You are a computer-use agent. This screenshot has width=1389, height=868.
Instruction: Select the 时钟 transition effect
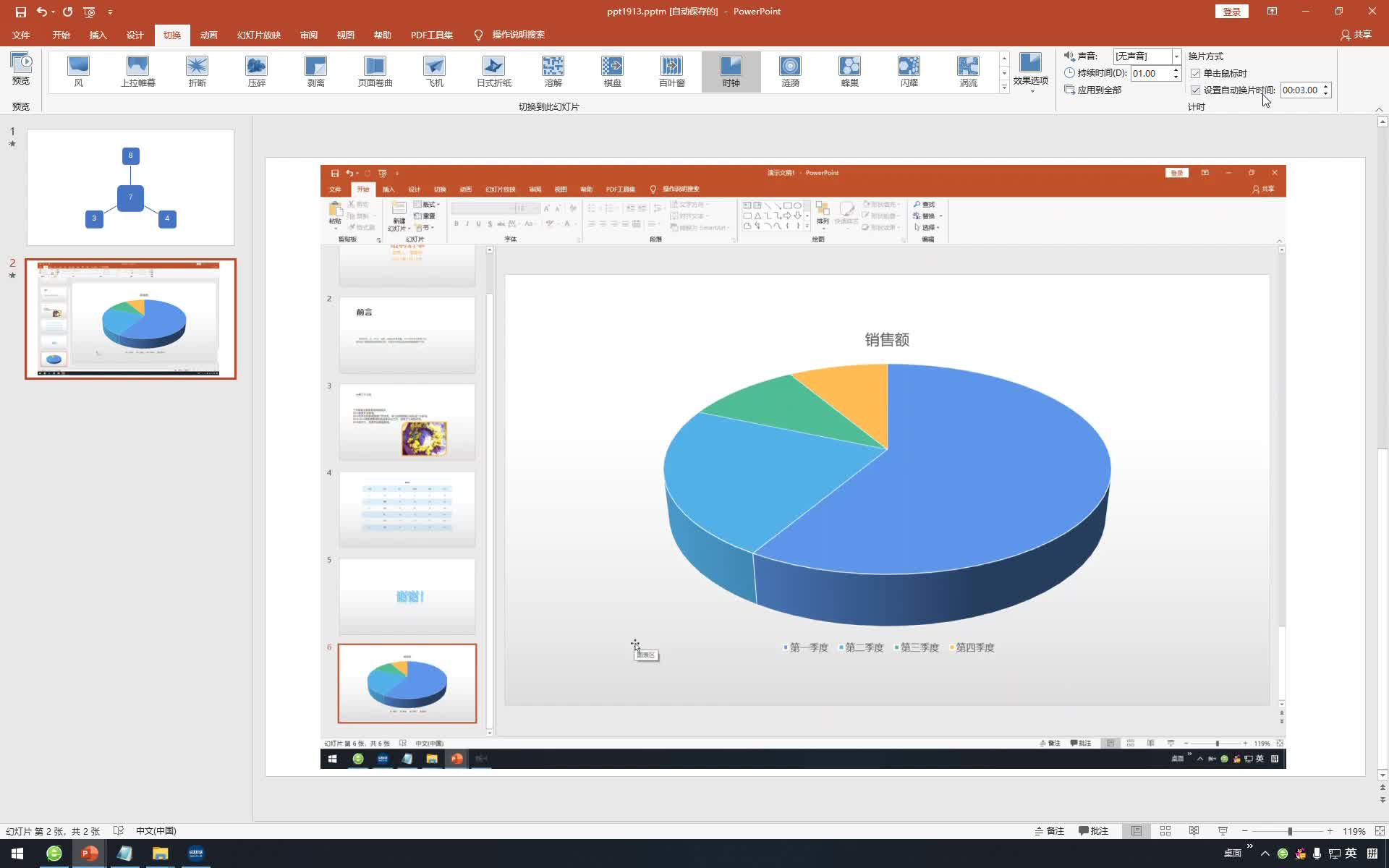point(731,72)
